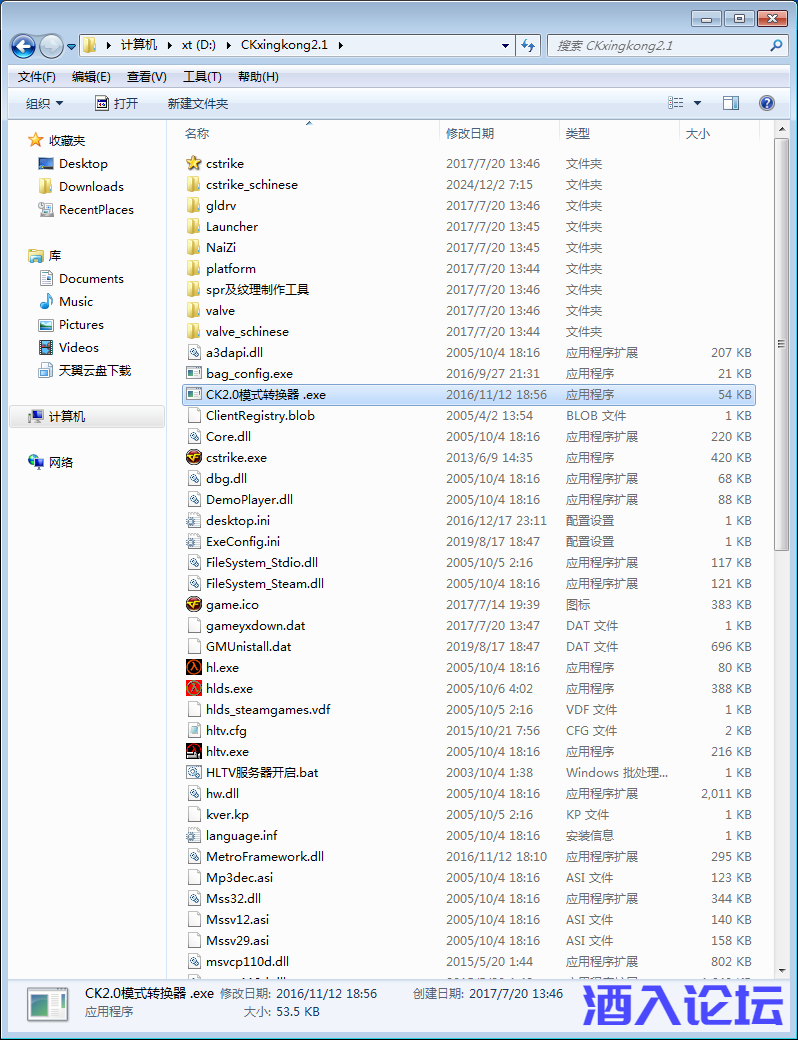Select the hl.exe Half-Life icon
This screenshot has width=798, height=1040.
[194, 667]
